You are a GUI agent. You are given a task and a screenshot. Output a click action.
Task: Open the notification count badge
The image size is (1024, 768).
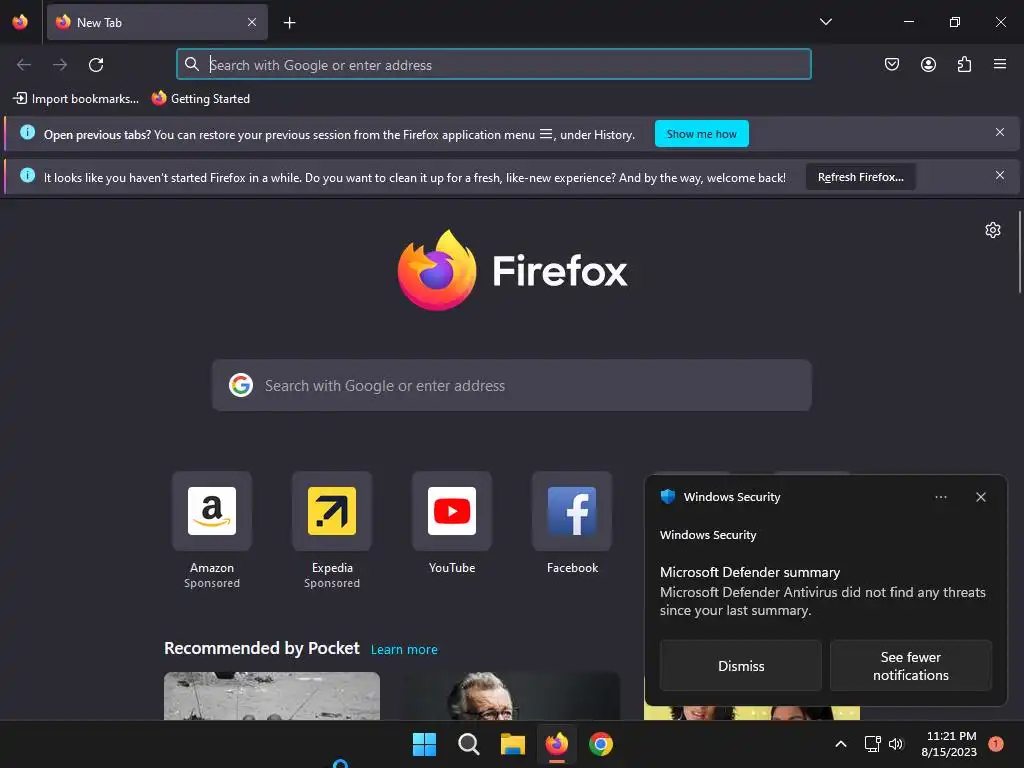click(996, 743)
